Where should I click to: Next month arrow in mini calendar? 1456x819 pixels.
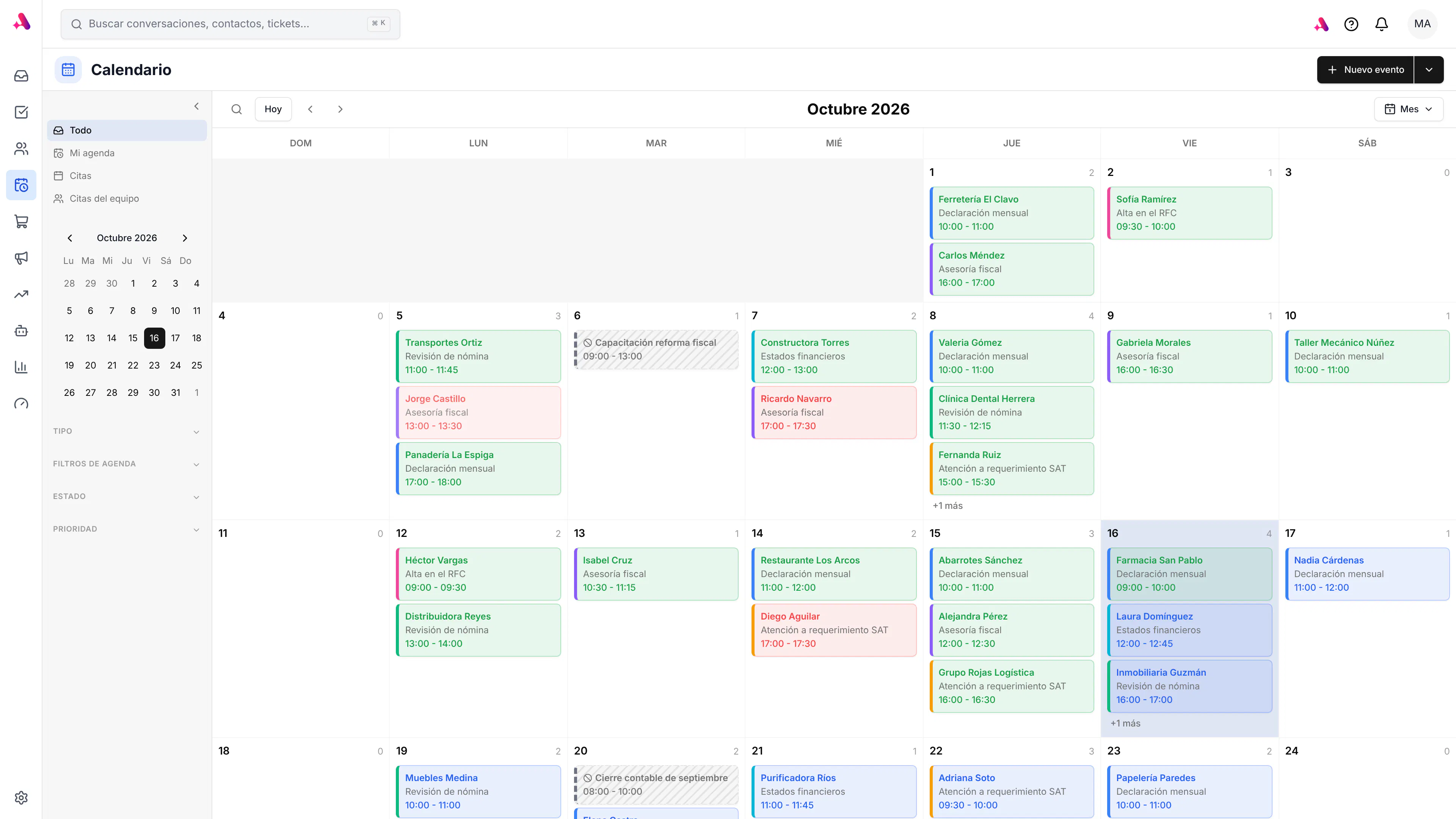(185, 238)
